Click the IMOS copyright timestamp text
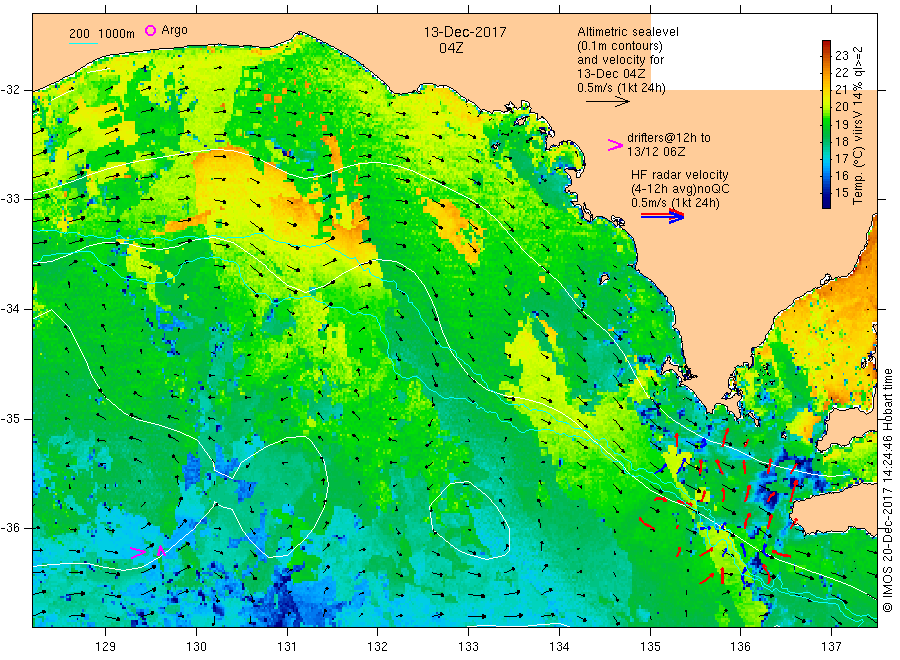900x660 pixels. pyautogui.click(x=887, y=491)
